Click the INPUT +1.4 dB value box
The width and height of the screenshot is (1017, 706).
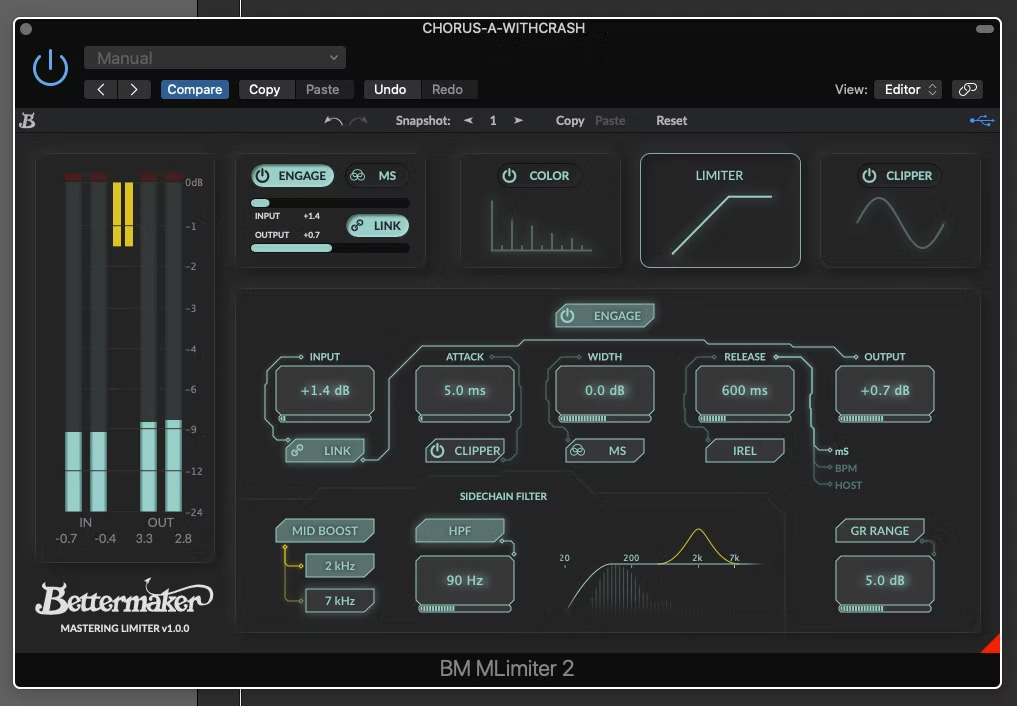325,390
